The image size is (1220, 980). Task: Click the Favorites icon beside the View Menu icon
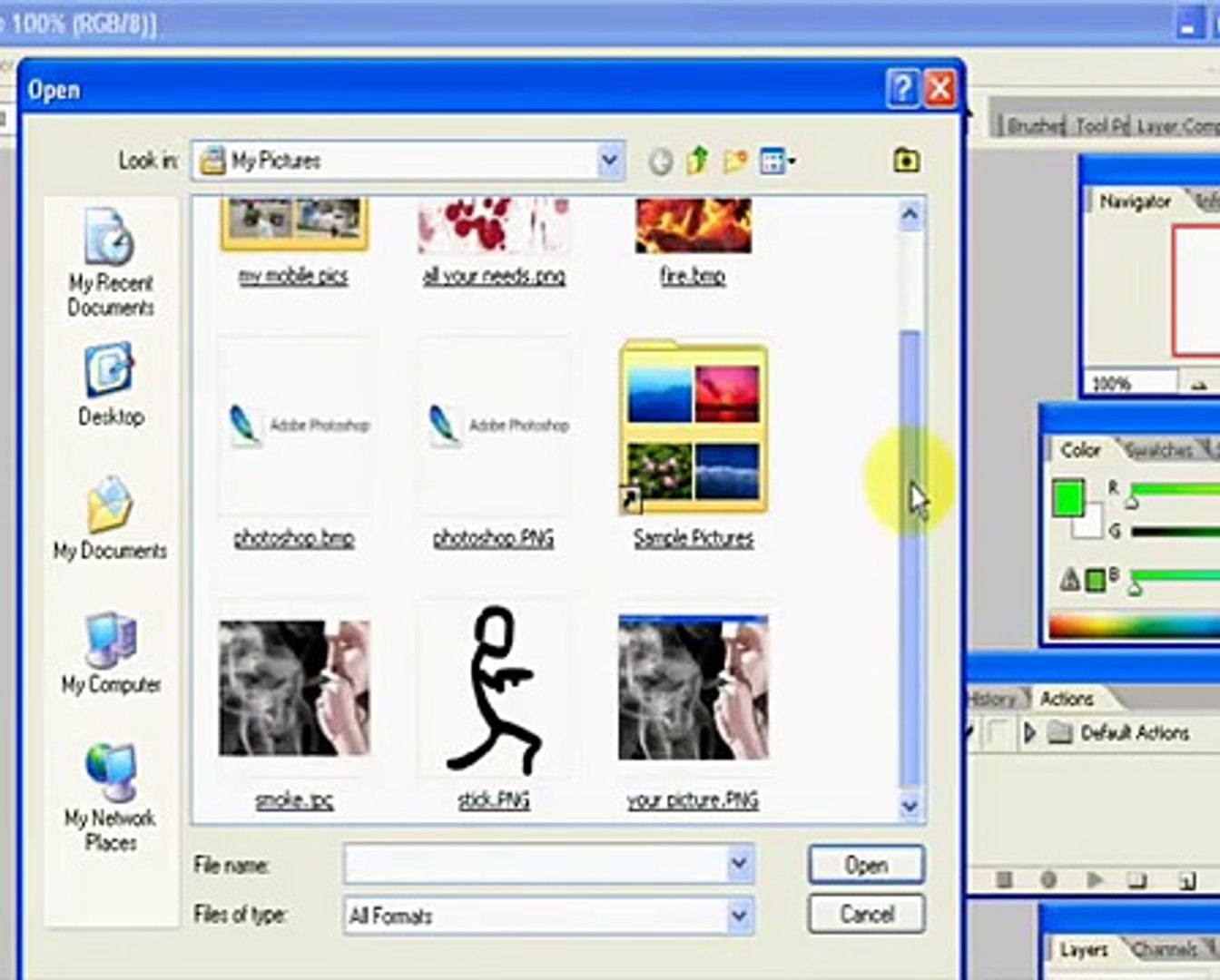coord(906,161)
